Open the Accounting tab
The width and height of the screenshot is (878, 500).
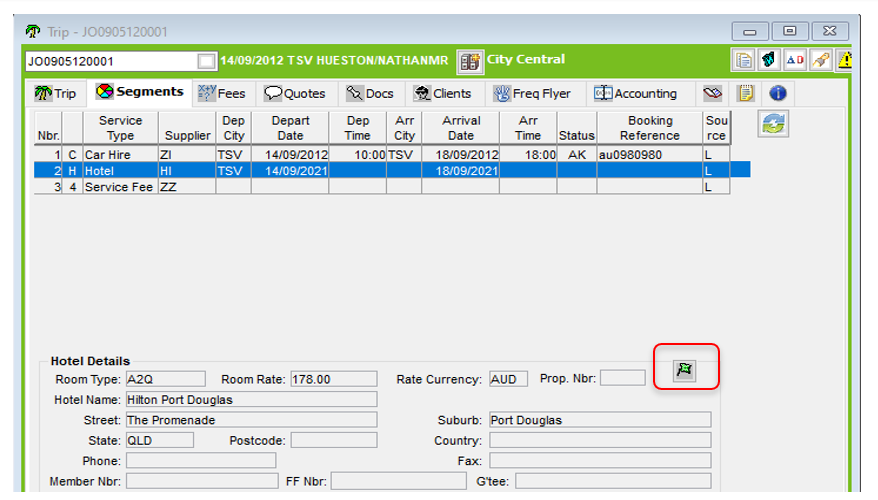tap(635, 93)
